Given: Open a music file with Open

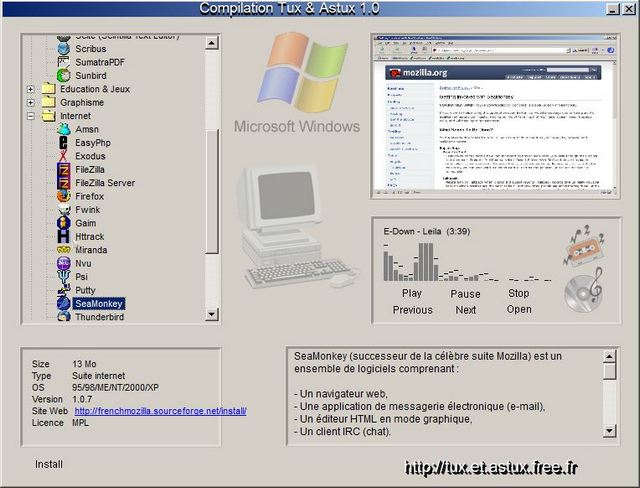Looking at the screenshot, I should coord(519,310).
